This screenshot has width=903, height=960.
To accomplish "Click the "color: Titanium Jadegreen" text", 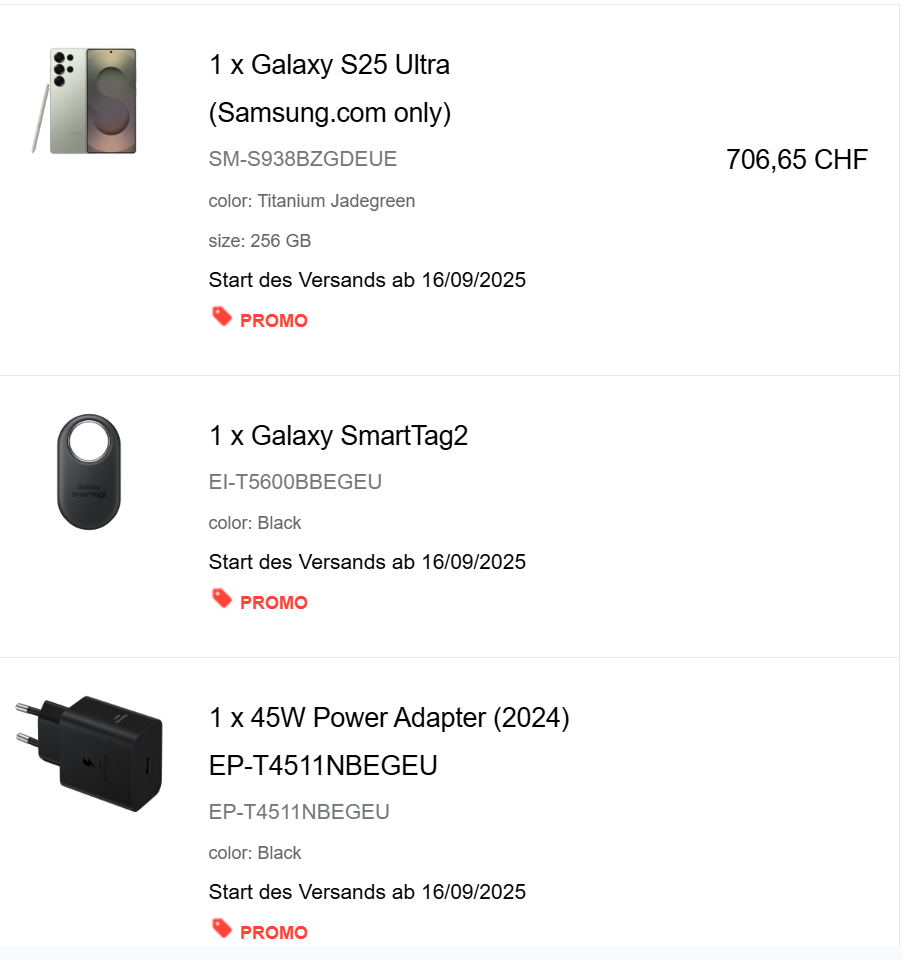I will pos(311,201).
